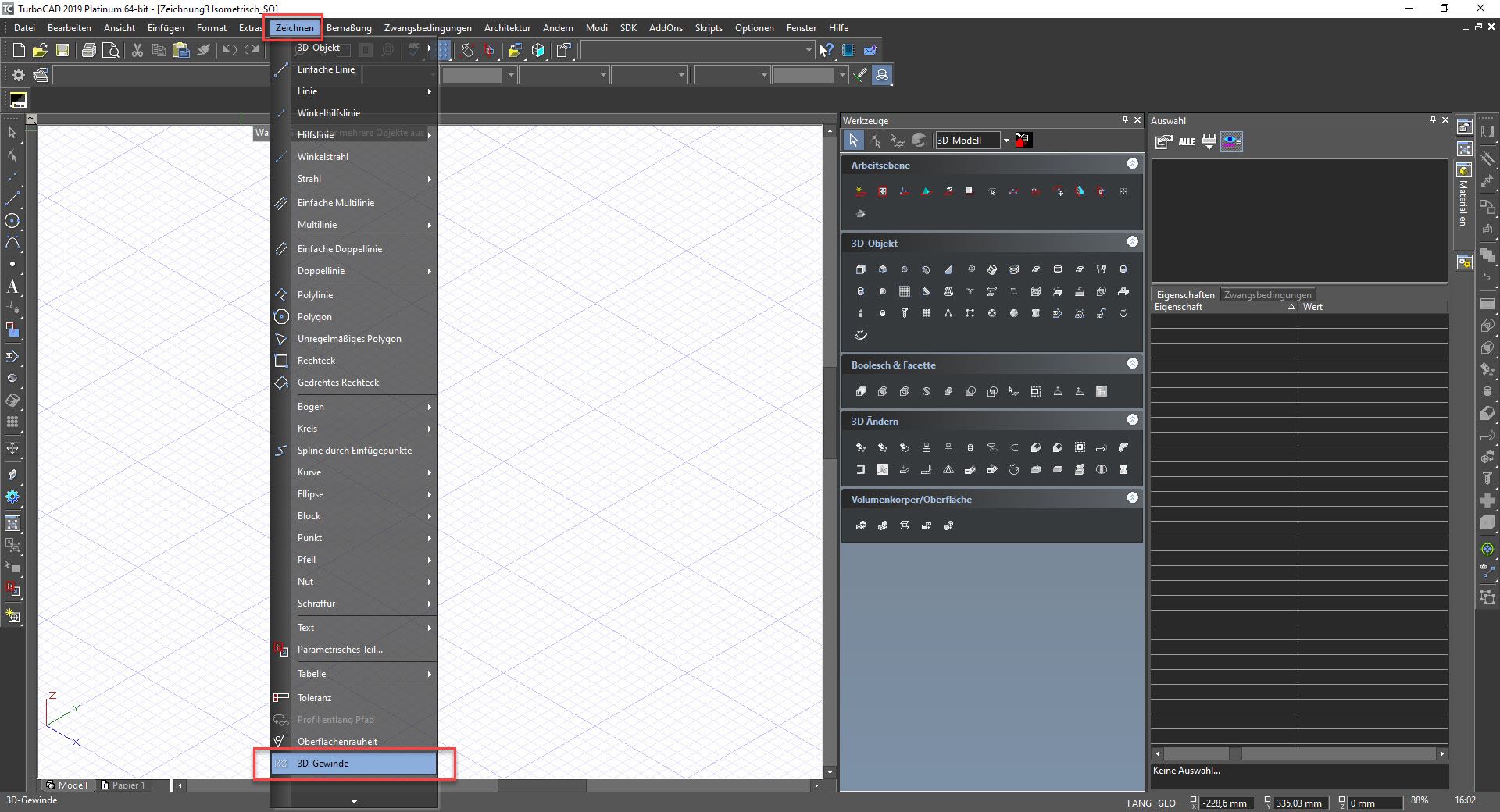Select the text tool A in left toolbar
The width and height of the screenshot is (1500, 812).
(x=12, y=287)
